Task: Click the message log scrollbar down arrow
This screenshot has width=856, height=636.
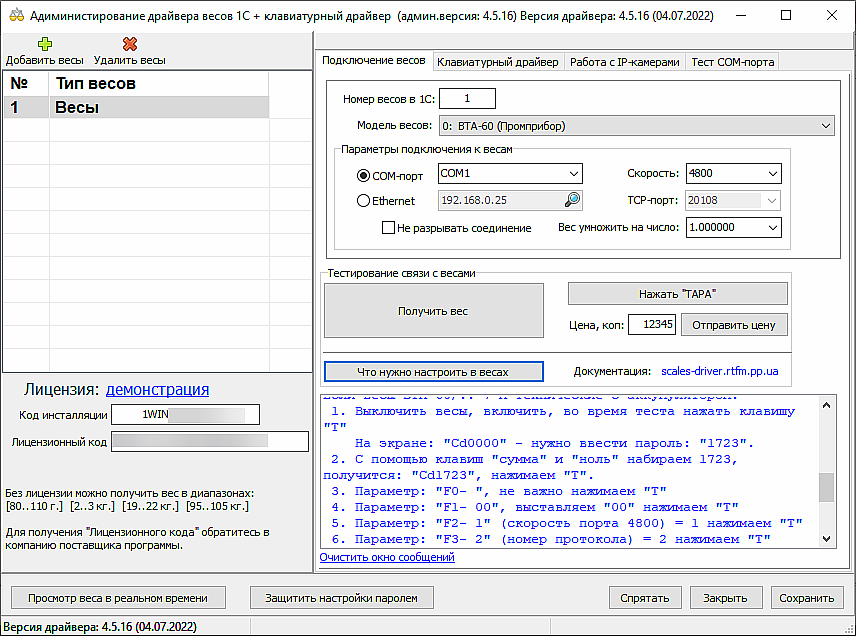Action: [827, 539]
